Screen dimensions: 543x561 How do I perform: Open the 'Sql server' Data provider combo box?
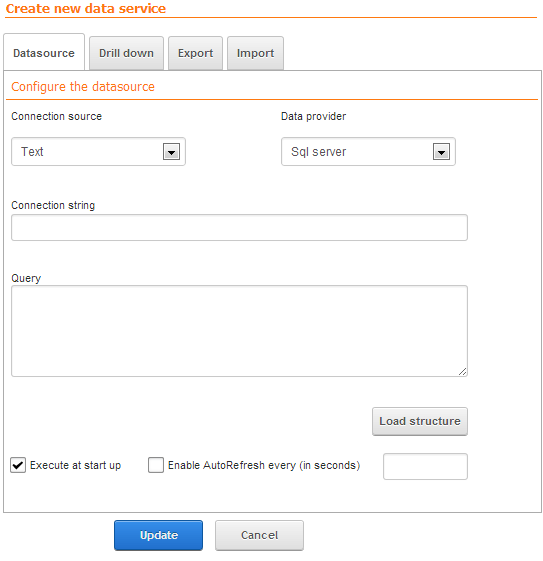tap(368, 152)
